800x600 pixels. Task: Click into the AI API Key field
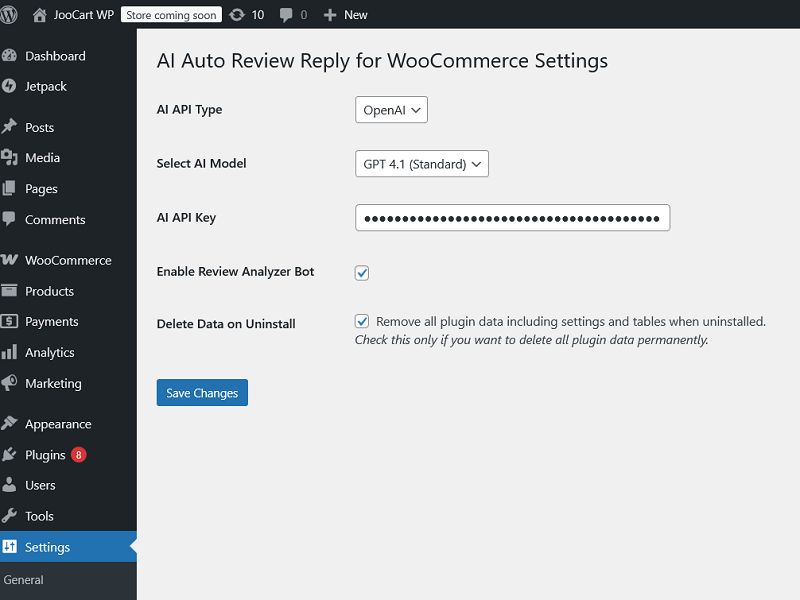pos(512,218)
